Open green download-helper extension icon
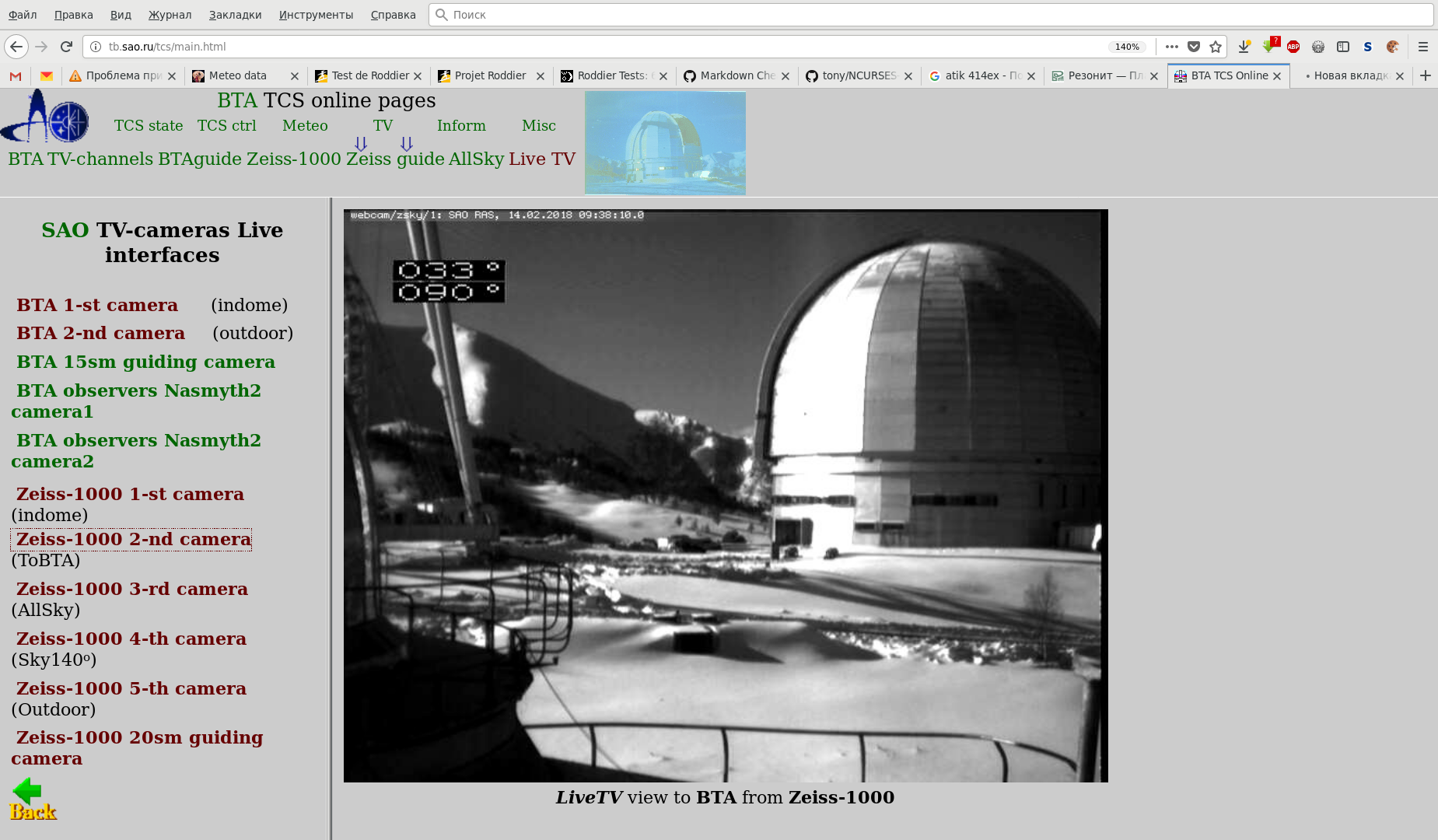This screenshot has width=1438, height=840. click(x=1269, y=46)
